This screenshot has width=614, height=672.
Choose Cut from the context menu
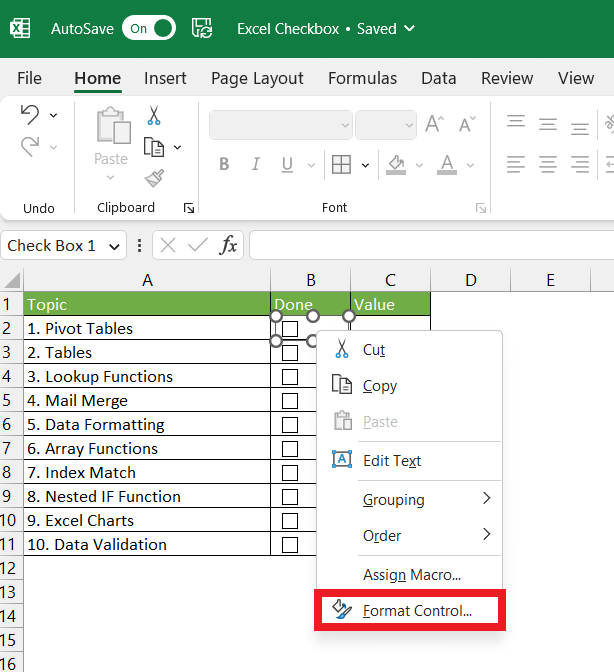point(409,350)
